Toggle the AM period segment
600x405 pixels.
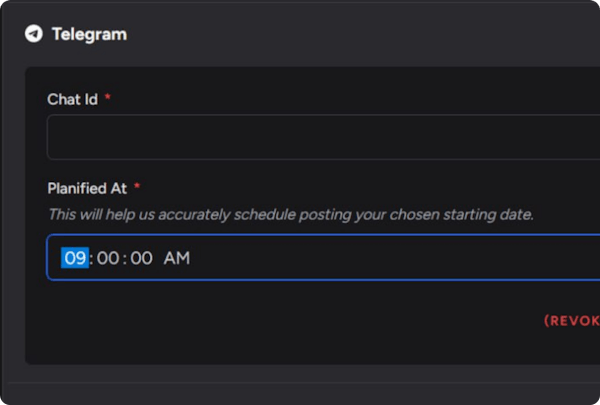177,258
